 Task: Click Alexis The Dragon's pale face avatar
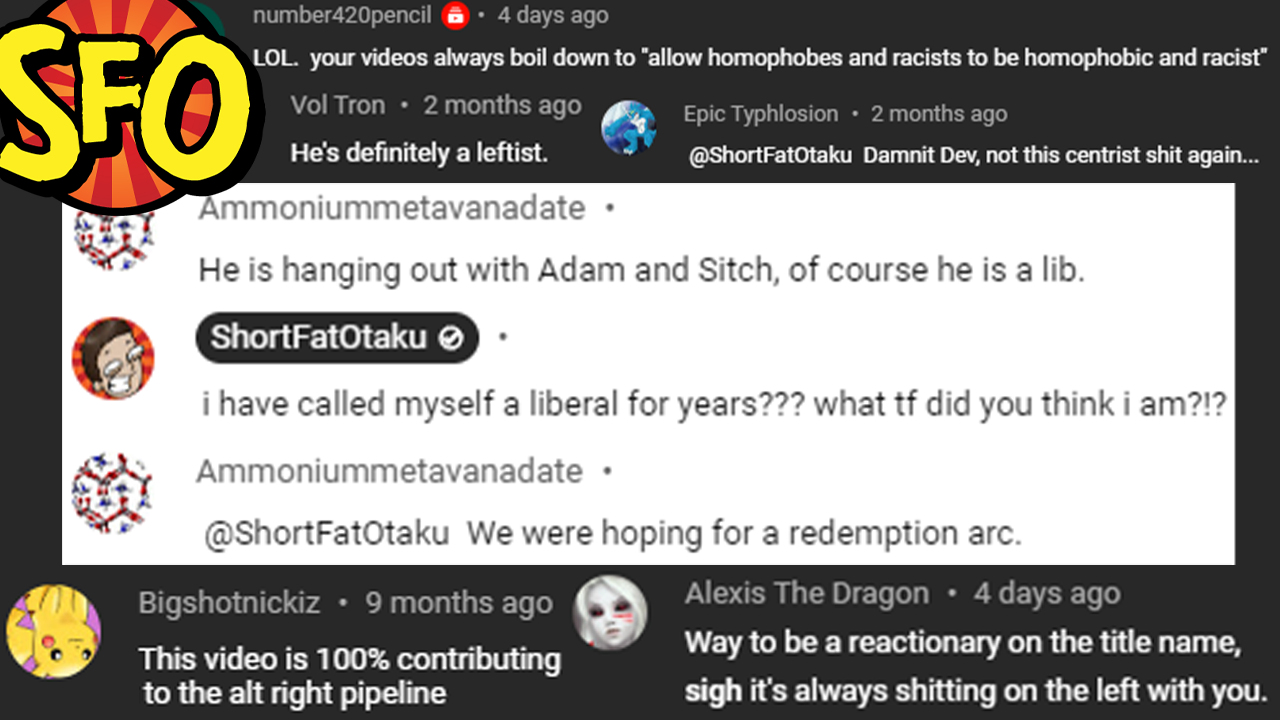click(x=610, y=612)
